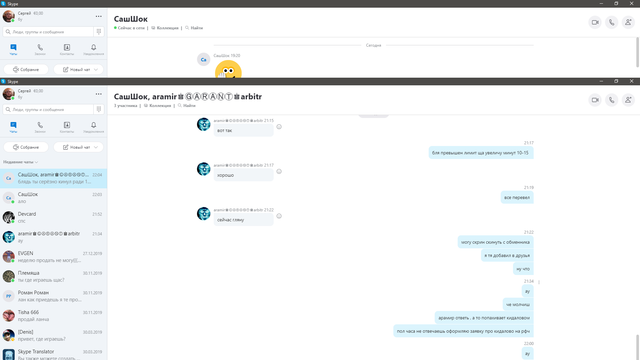Click message about 'превышен лимит'
This screenshot has height=360, width=640.
coord(481,153)
